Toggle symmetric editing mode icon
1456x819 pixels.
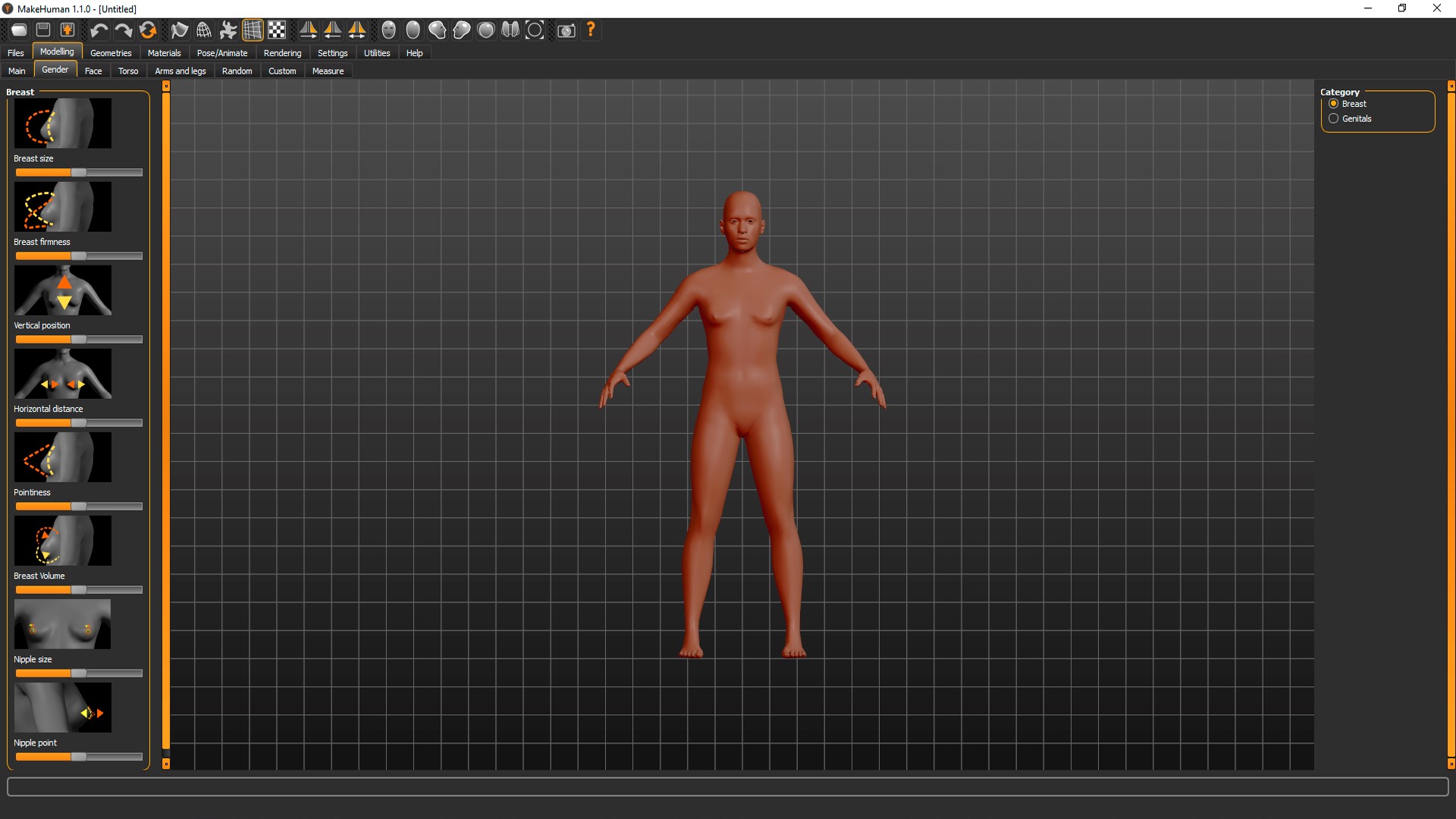point(357,30)
